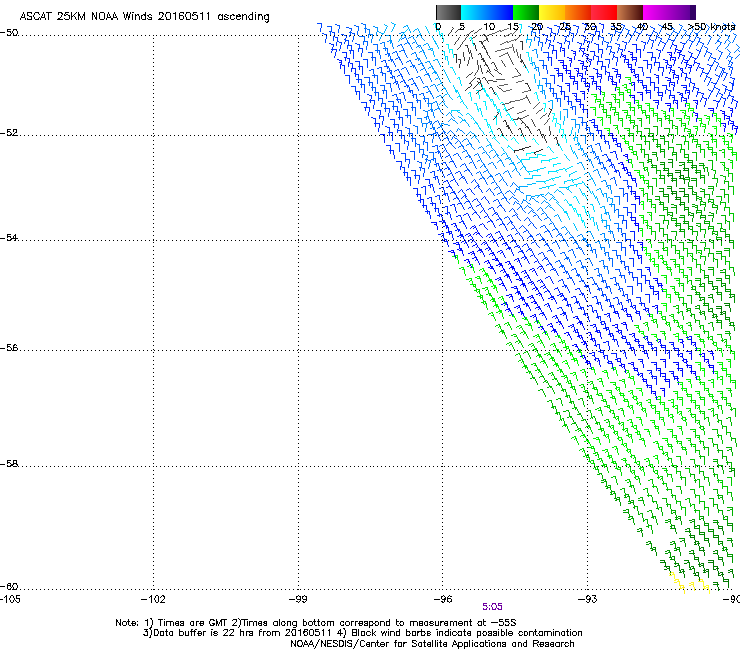Click the 'NOAA/NESDIS/Center for Satellite Applications and Research' credit
The height and width of the screenshot is (650, 740).
click(432, 644)
